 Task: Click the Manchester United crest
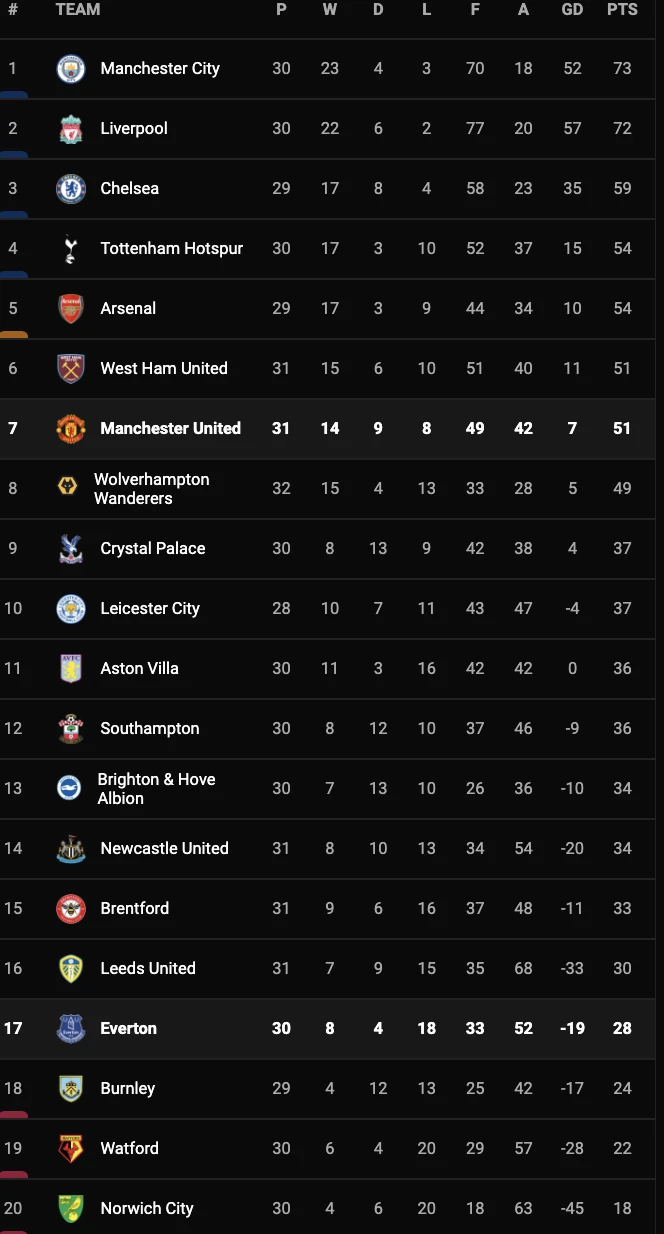pos(71,429)
